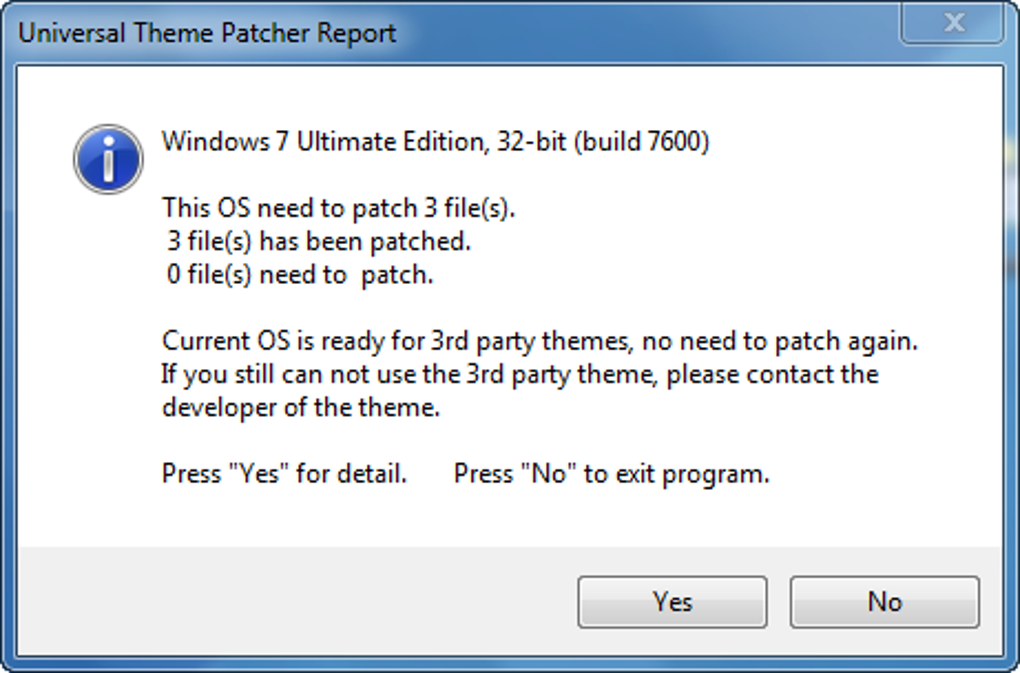The image size is (1020, 673).
Task: Click the Windows 7 Ultimate Edition text
Action: point(322,141)
